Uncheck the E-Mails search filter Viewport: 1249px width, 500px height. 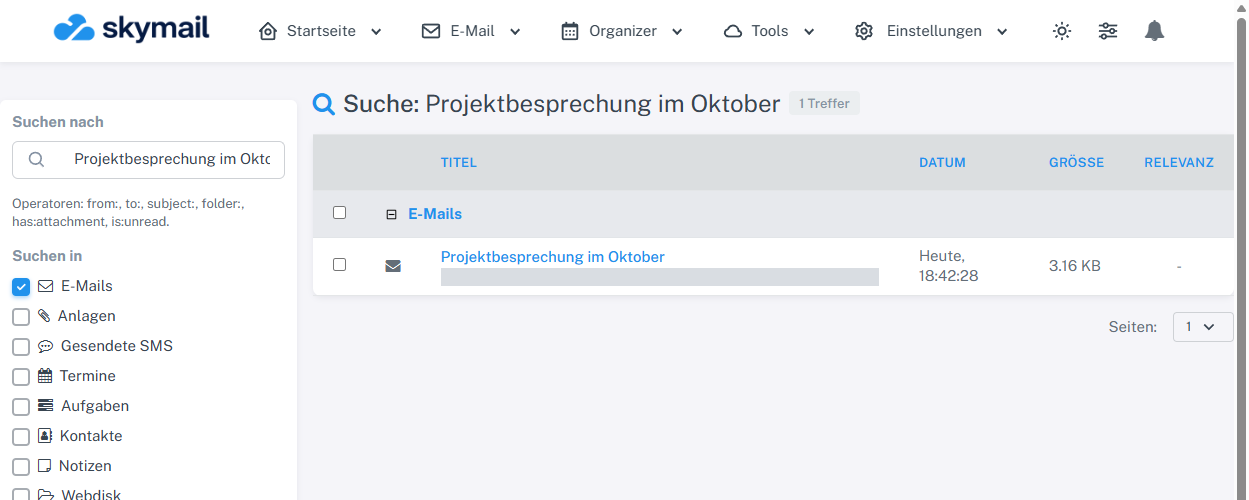(21, 287)
